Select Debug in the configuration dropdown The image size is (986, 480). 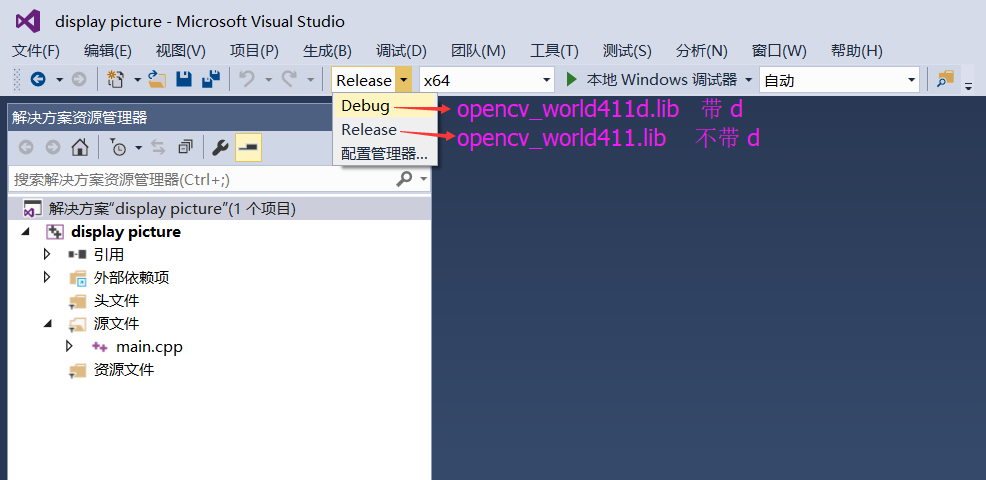[x=365, y=106]
